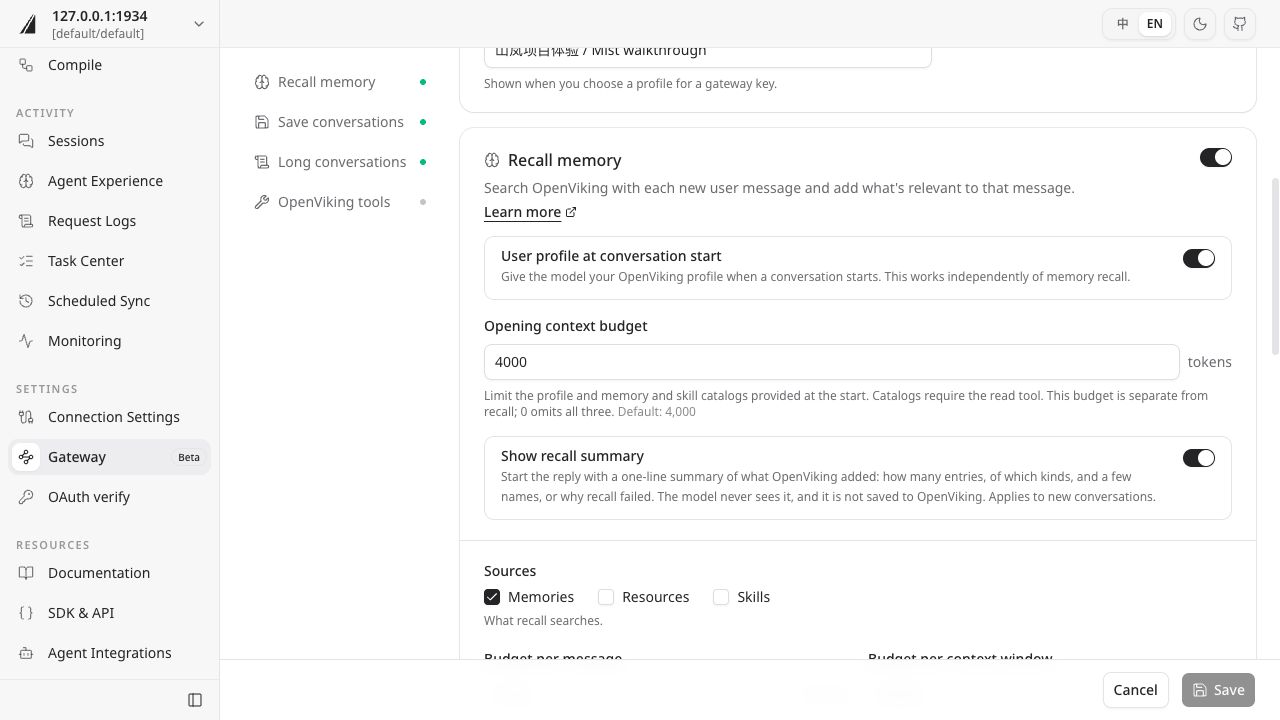Jump to the Long conversations section
Viewport: 1280px width, 720px height.
(x=340, y=162)
